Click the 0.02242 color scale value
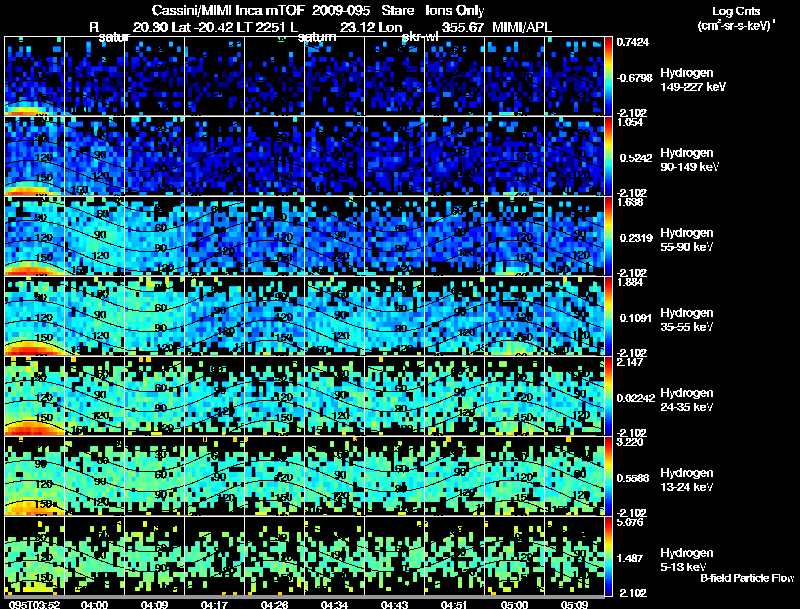Screen dimensions: 800x609 click(636, 398)
